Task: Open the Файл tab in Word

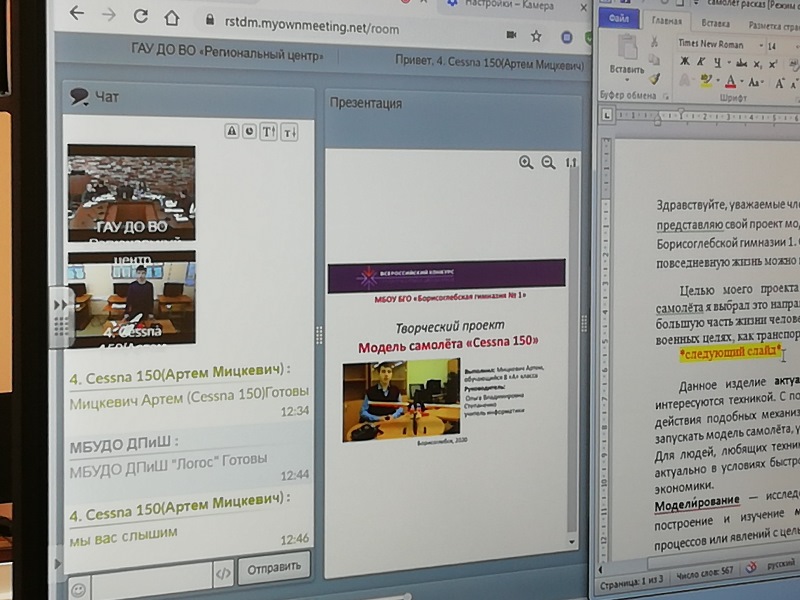Action: [619, 20]
